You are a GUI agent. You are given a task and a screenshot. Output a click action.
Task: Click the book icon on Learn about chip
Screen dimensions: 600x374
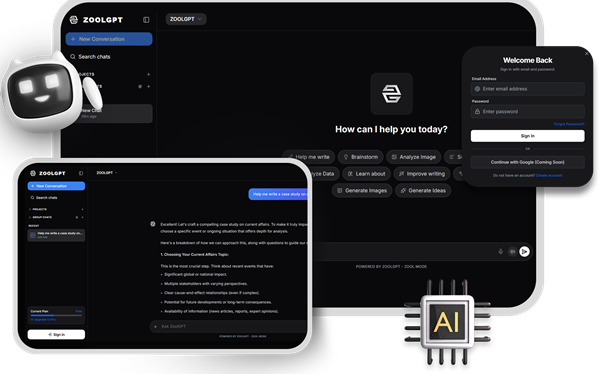(x=350, y=174)
